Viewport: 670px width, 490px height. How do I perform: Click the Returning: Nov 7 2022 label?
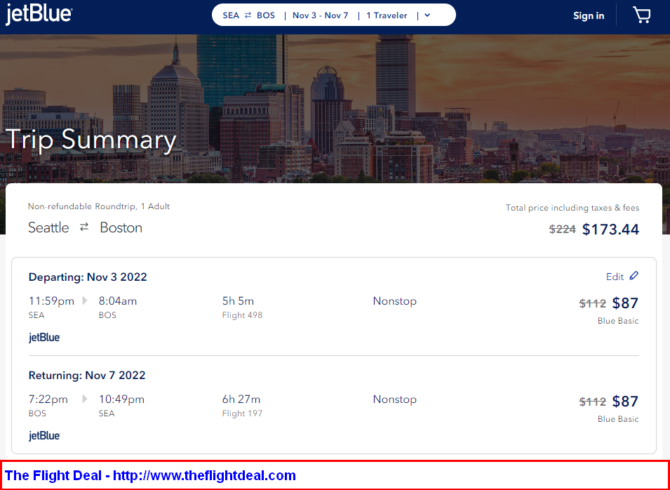tap(87, 375)
